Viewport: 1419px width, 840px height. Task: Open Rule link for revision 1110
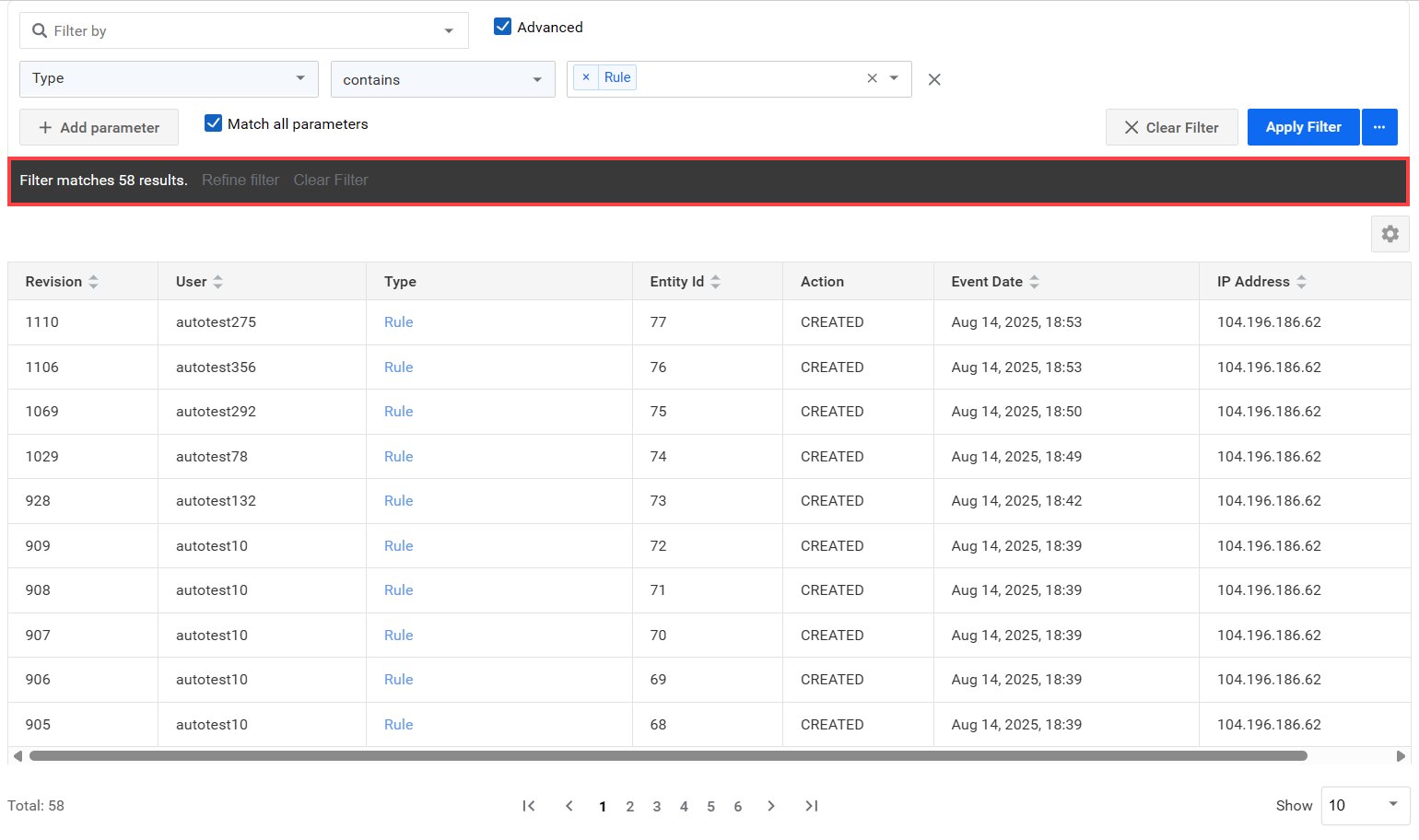(x=398, y=322)
